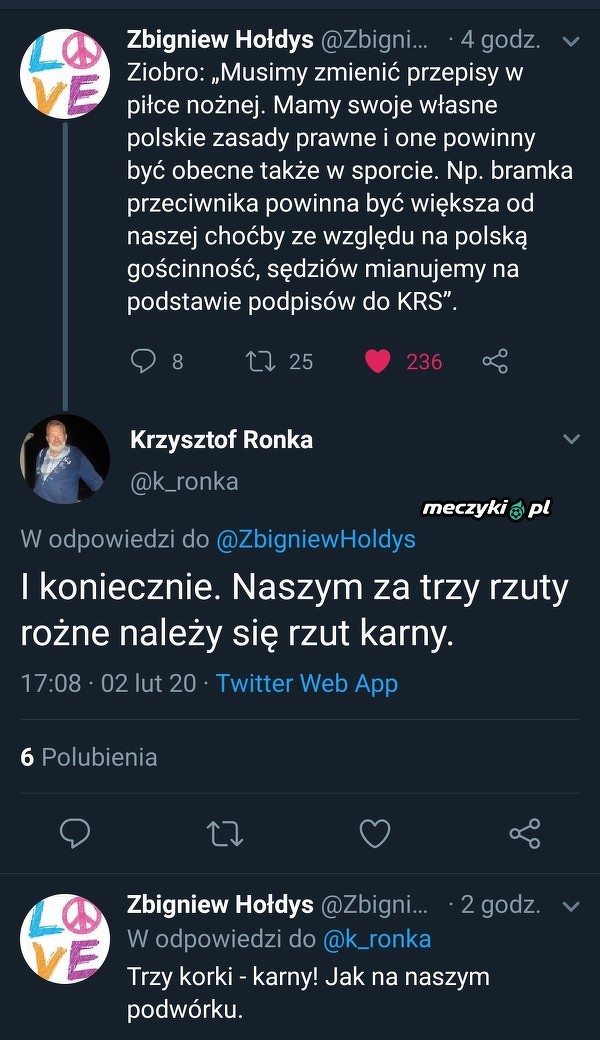Unlike the tweet with 236 likes
The height and width of the screenshot is (1040, 600).
pos(377,361)
